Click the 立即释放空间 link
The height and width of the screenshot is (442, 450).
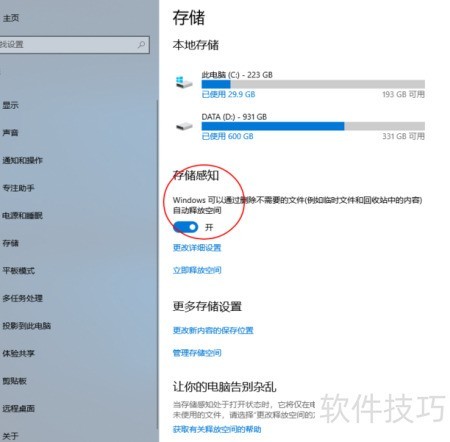pos(197,270)
